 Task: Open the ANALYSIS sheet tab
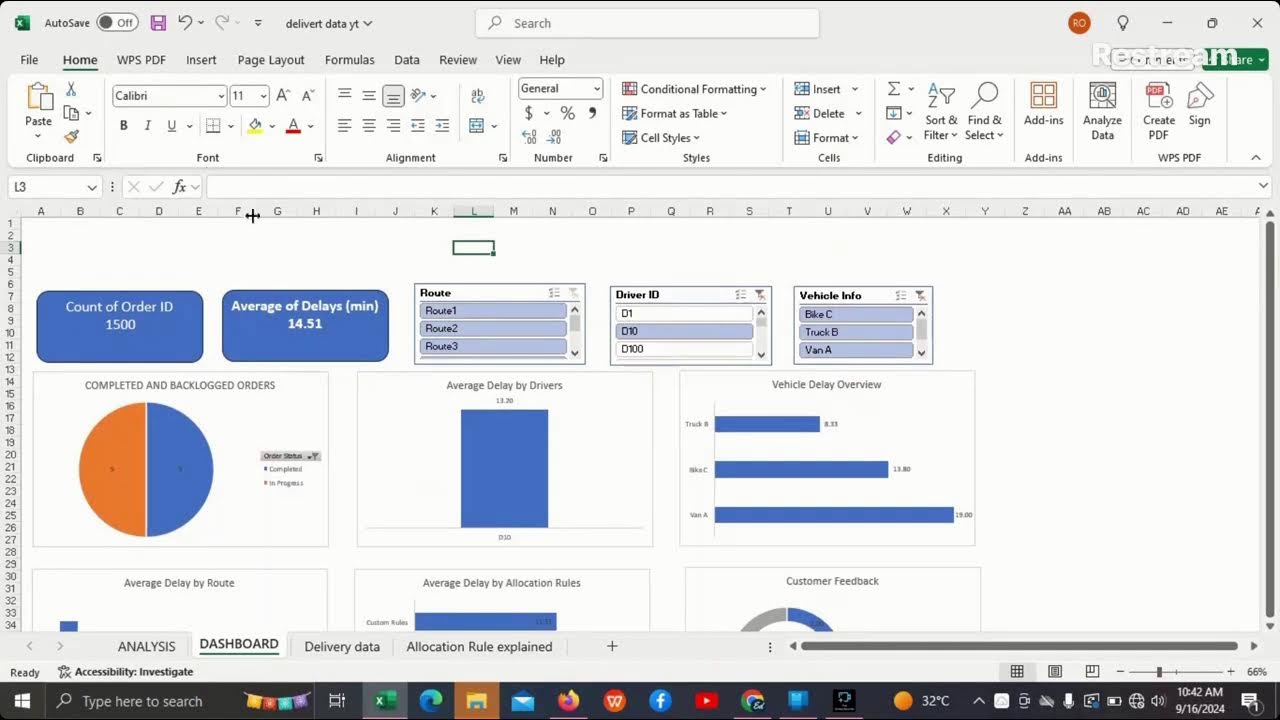click(x=146, y=646)
